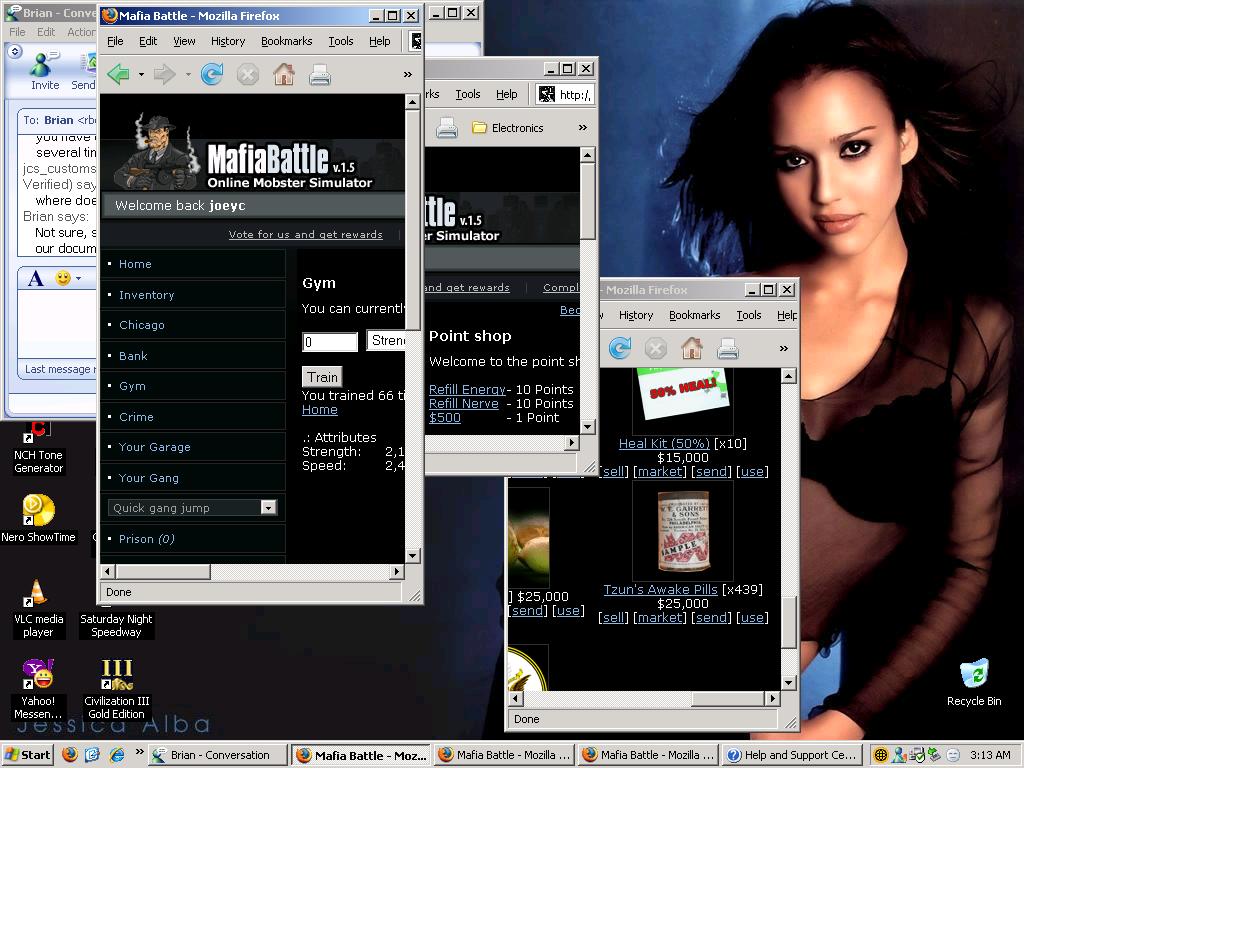Open Recycle Bin desktop icon
The width and height of the screenshot is (1248, 932).
click(974, 682)
